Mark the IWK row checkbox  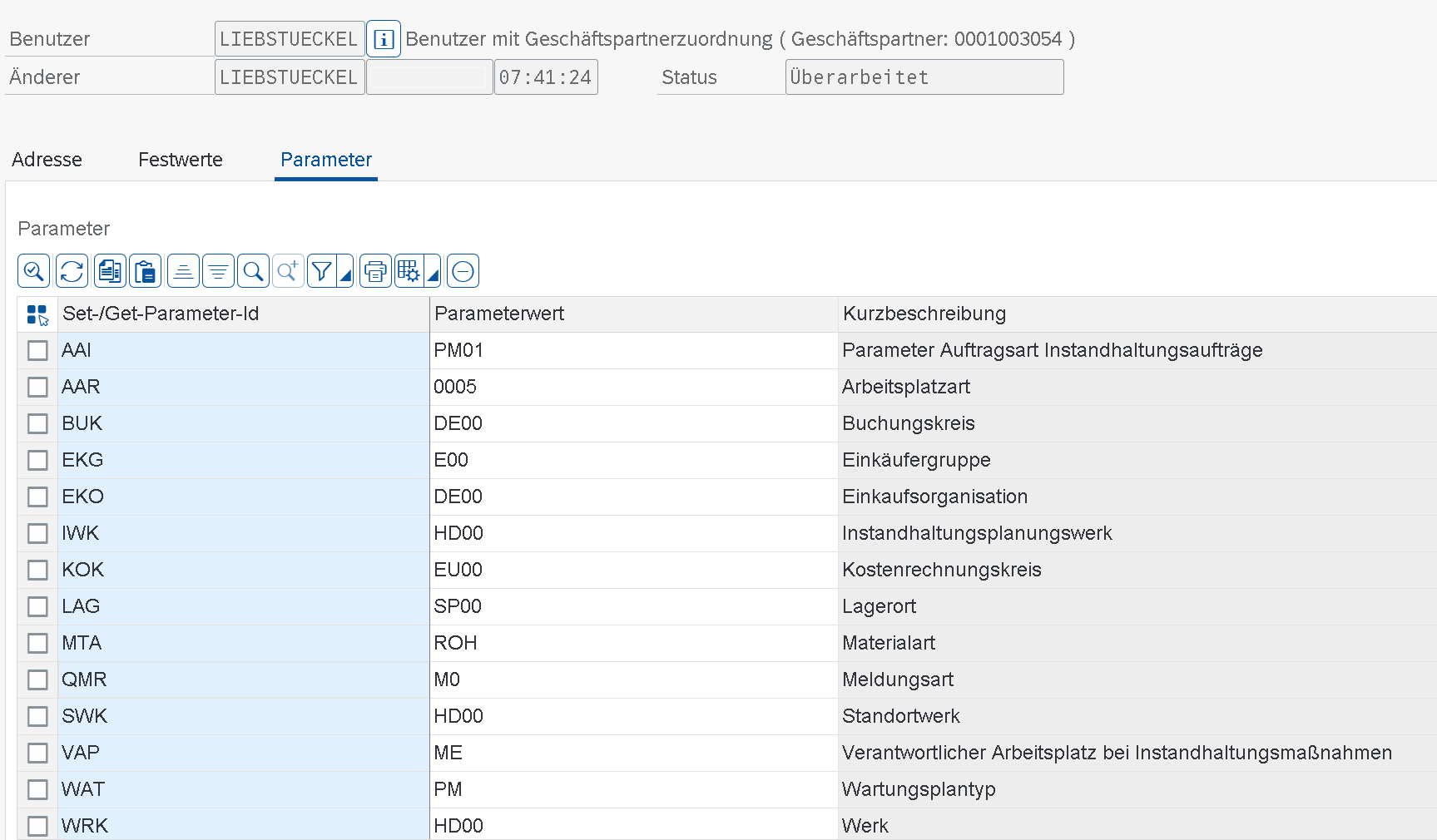[x=37, y=534]
